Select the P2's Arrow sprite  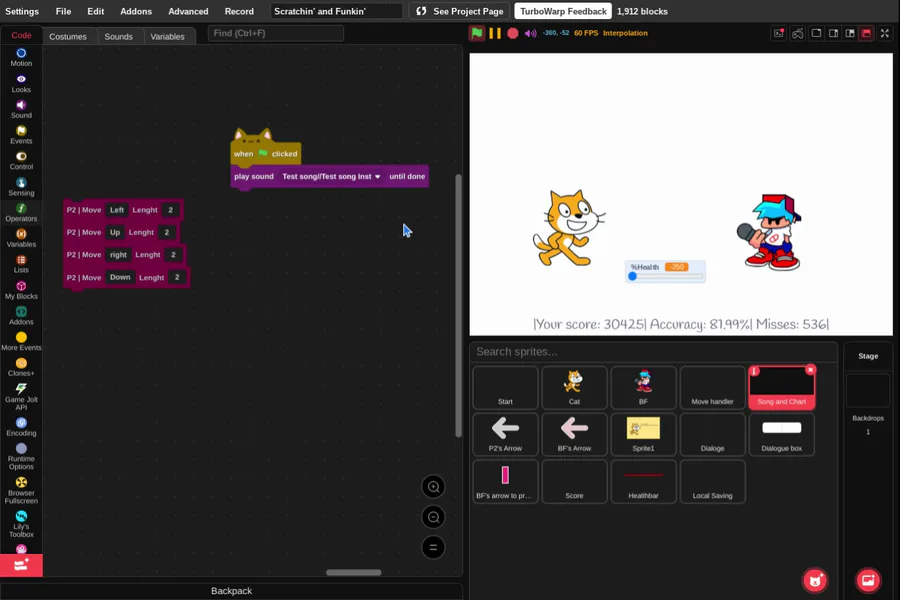(505, 435)
